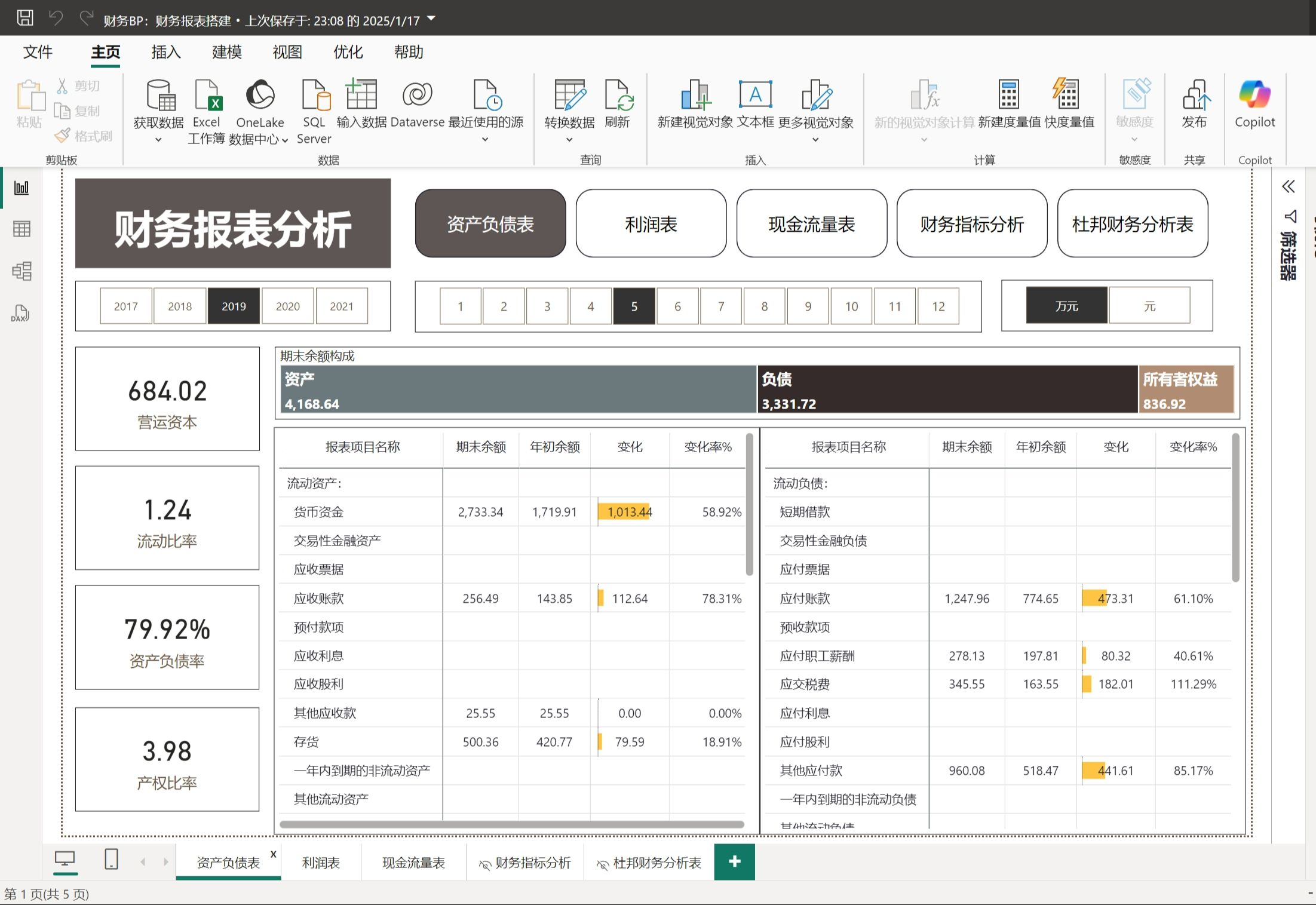Expand the 更多视觉对象 dropdown
This screenshot has width=1316, height=905.
[x=815, y=139]
